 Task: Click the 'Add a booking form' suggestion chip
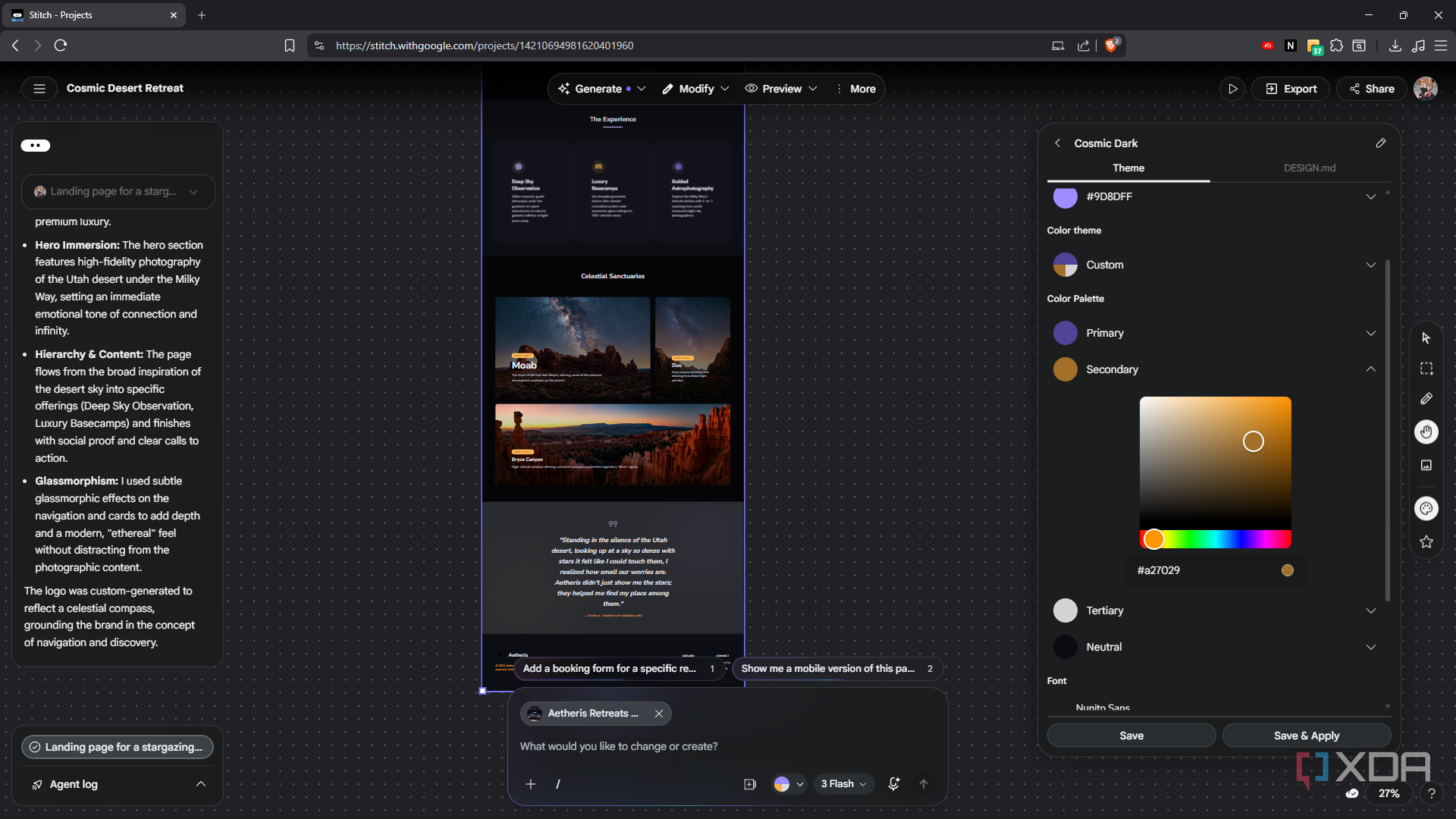(619, 668)
